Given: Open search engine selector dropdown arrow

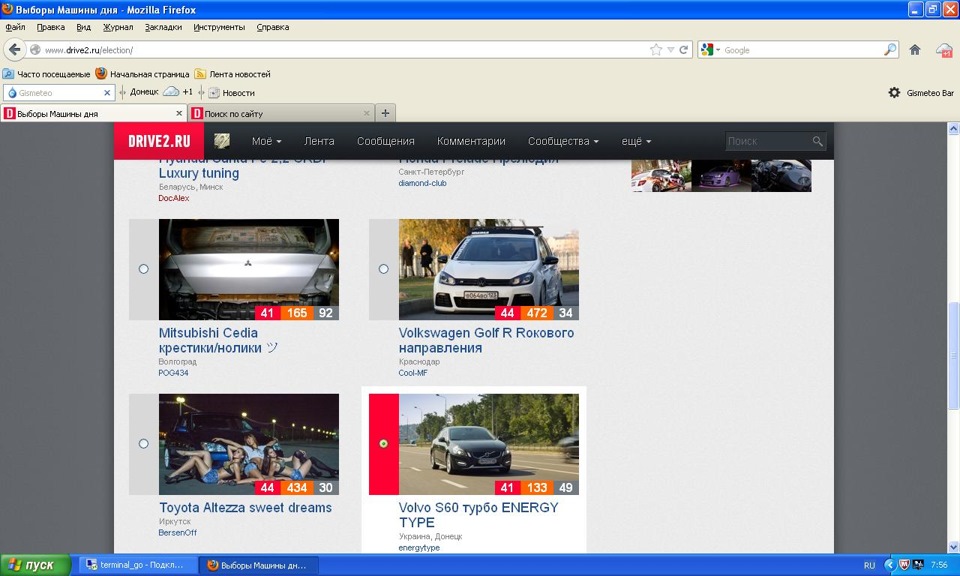Looking at the screenshot, I should 718,50.
